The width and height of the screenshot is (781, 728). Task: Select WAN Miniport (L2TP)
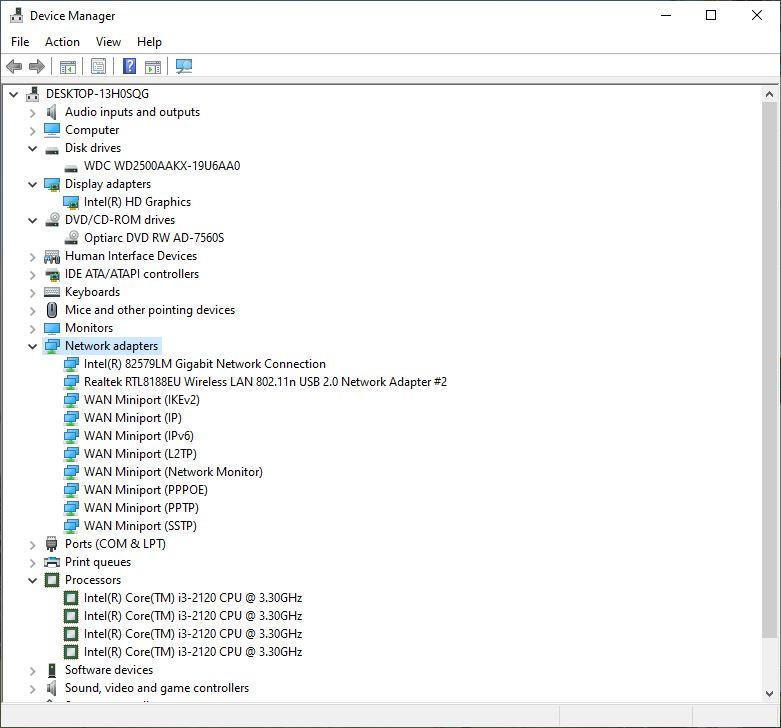click(x=140, y=454)
